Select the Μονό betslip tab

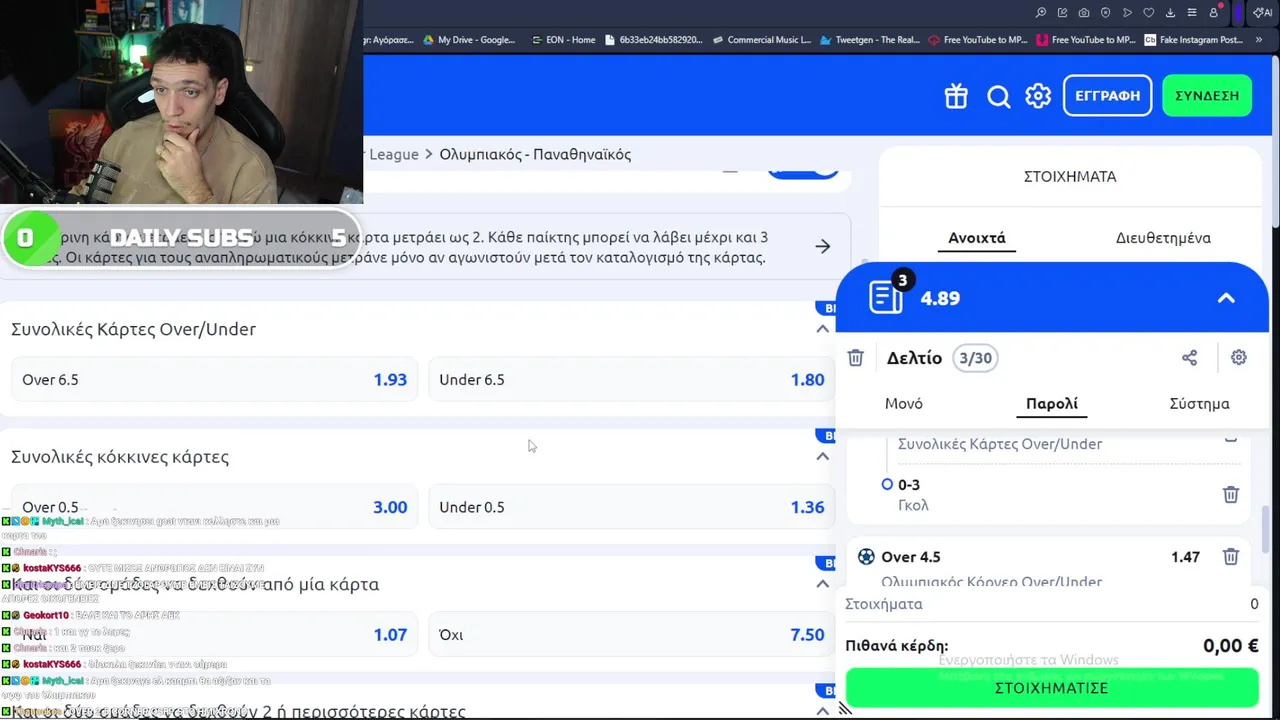point(904,404)
